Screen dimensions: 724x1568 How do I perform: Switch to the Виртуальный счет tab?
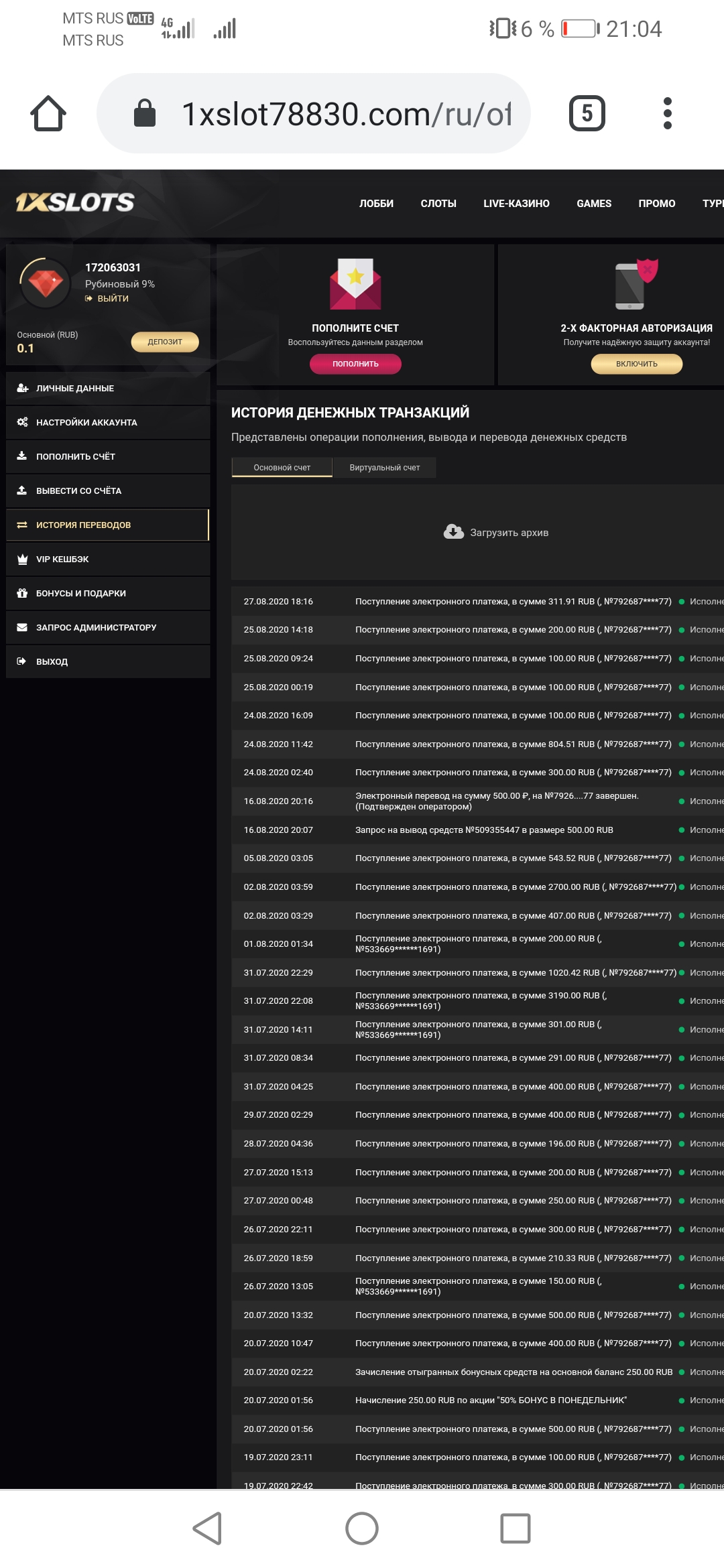click(x=384, y=468)
